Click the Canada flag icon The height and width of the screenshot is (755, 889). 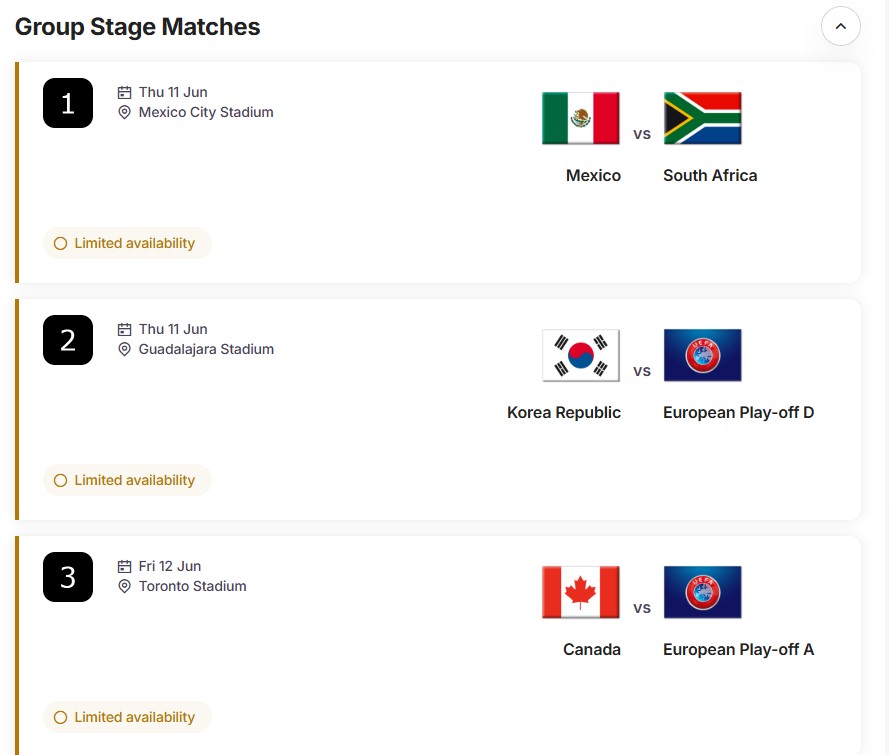pyautogui.click(x=580, y=592)
